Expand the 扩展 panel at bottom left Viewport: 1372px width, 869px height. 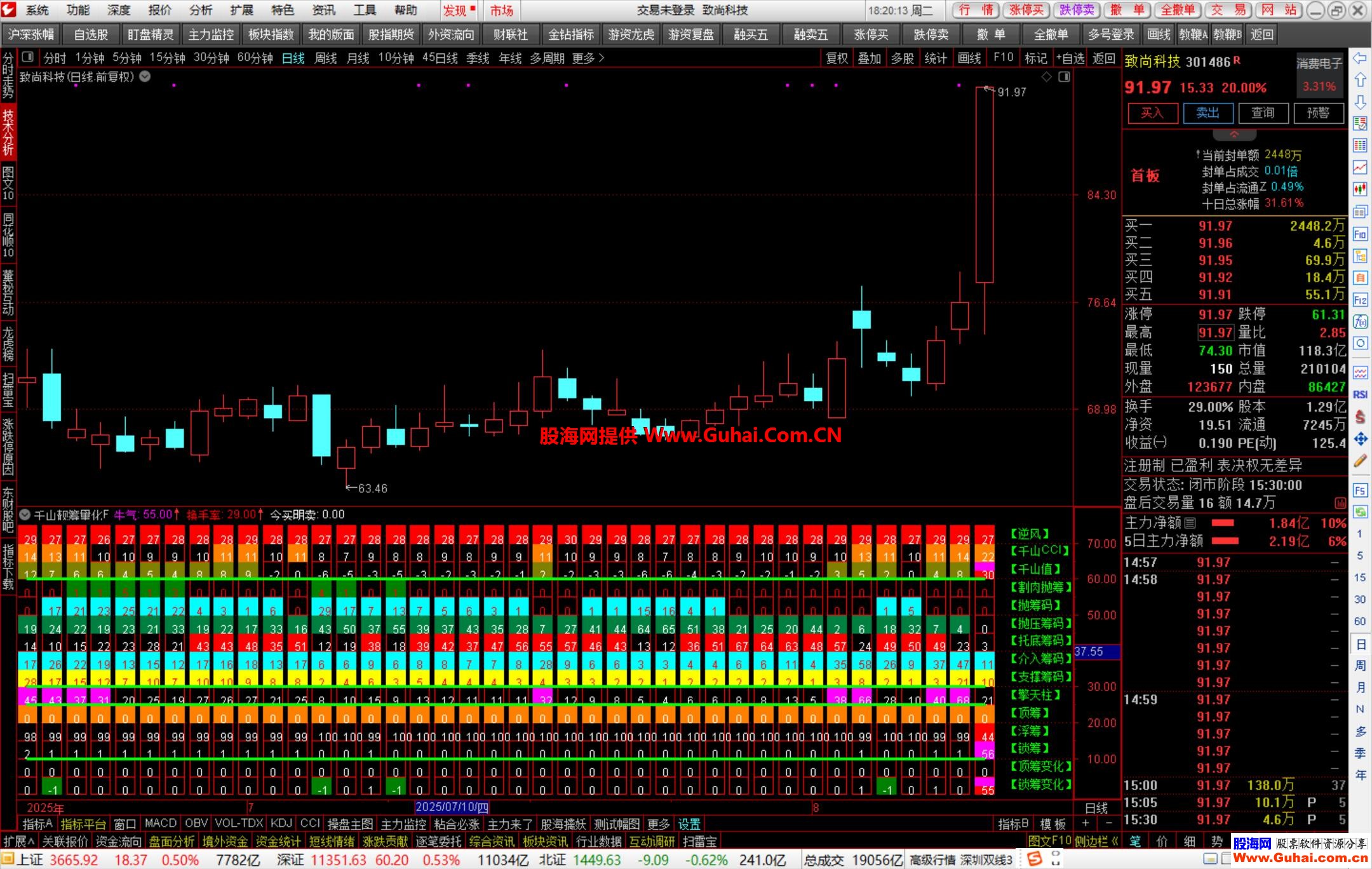19,842
